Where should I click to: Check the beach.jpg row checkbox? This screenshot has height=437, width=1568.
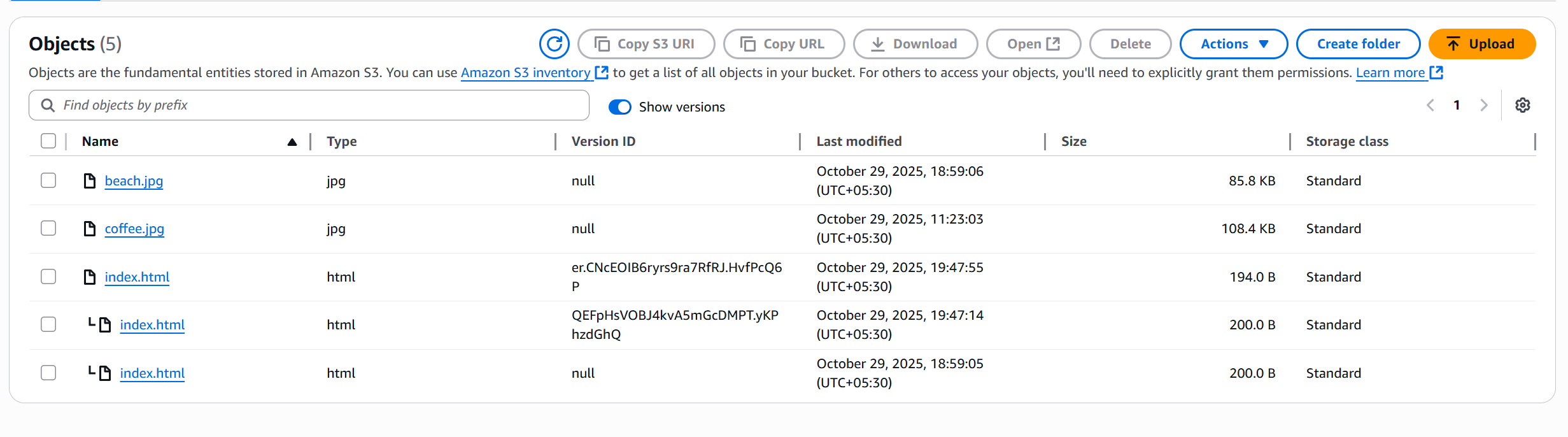click(x=48, y=181)
